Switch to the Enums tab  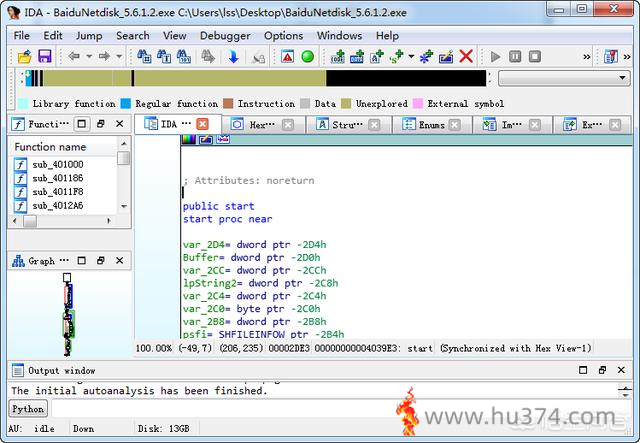point(431,125)
